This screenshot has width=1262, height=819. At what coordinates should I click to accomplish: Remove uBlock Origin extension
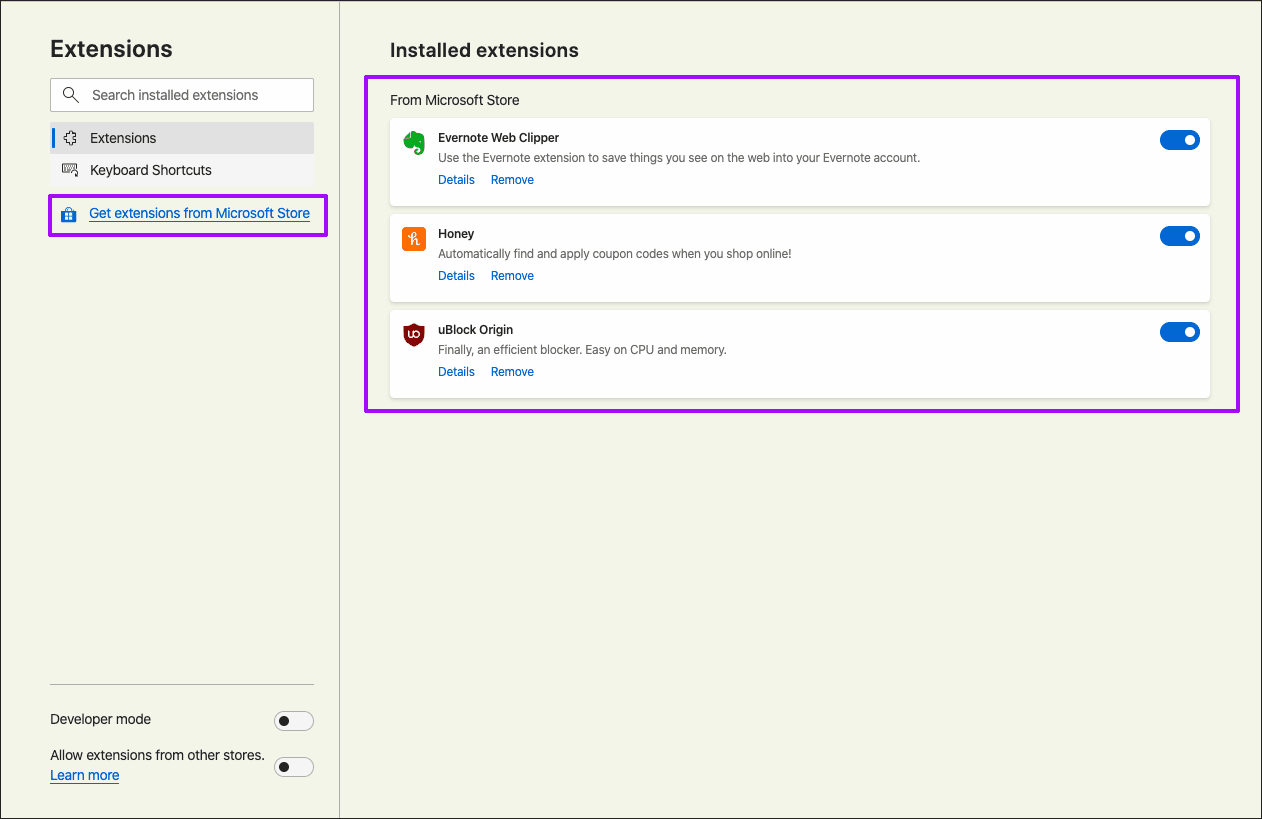coord(512,372)
